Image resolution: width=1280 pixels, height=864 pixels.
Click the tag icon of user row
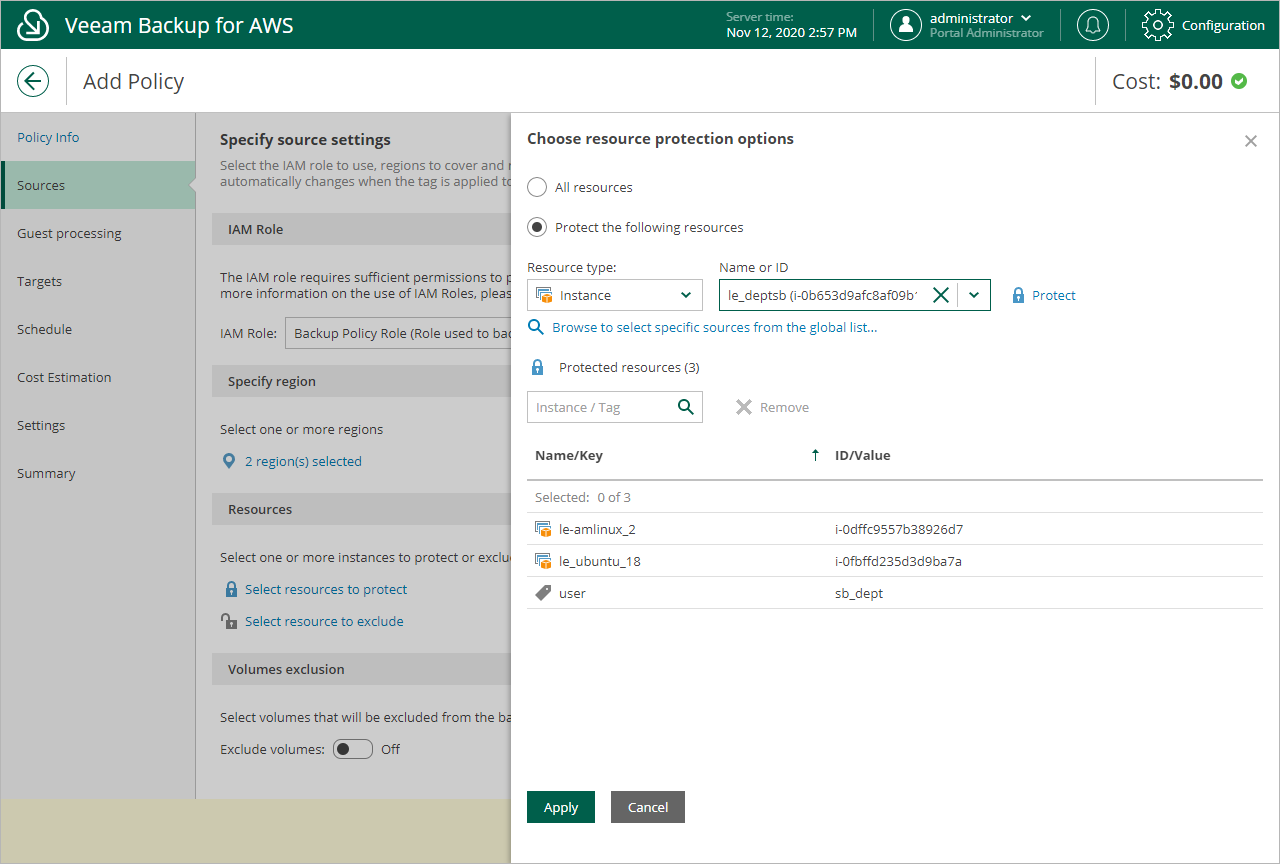(543, 593)
